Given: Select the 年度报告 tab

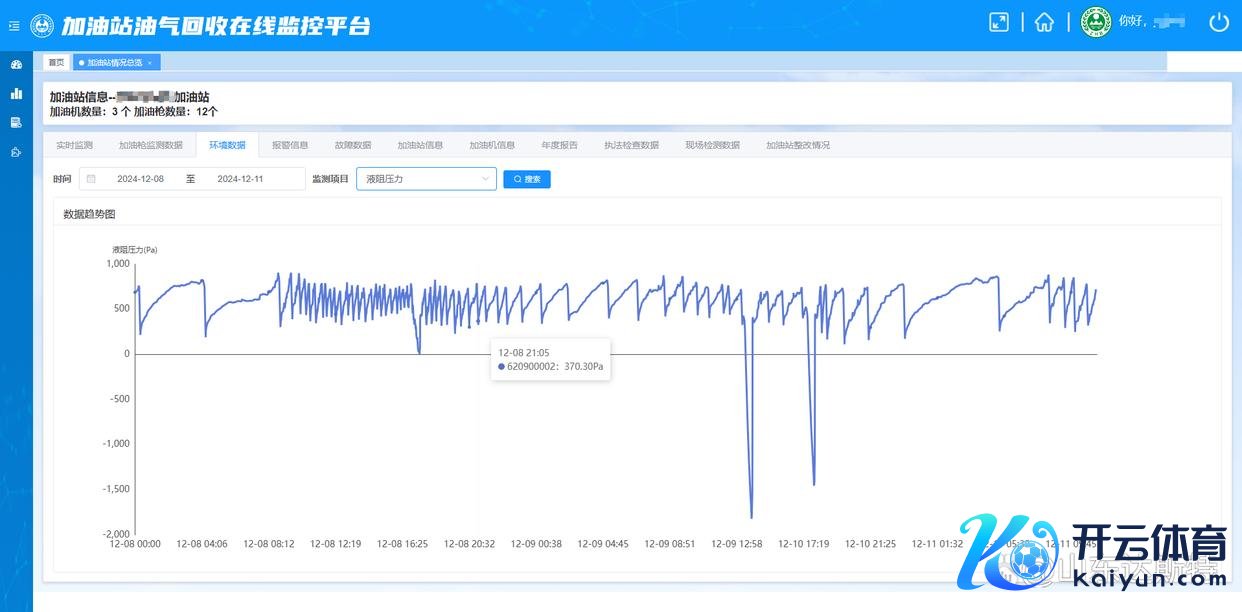Looking at the screenshot, I should click(559, 145).
